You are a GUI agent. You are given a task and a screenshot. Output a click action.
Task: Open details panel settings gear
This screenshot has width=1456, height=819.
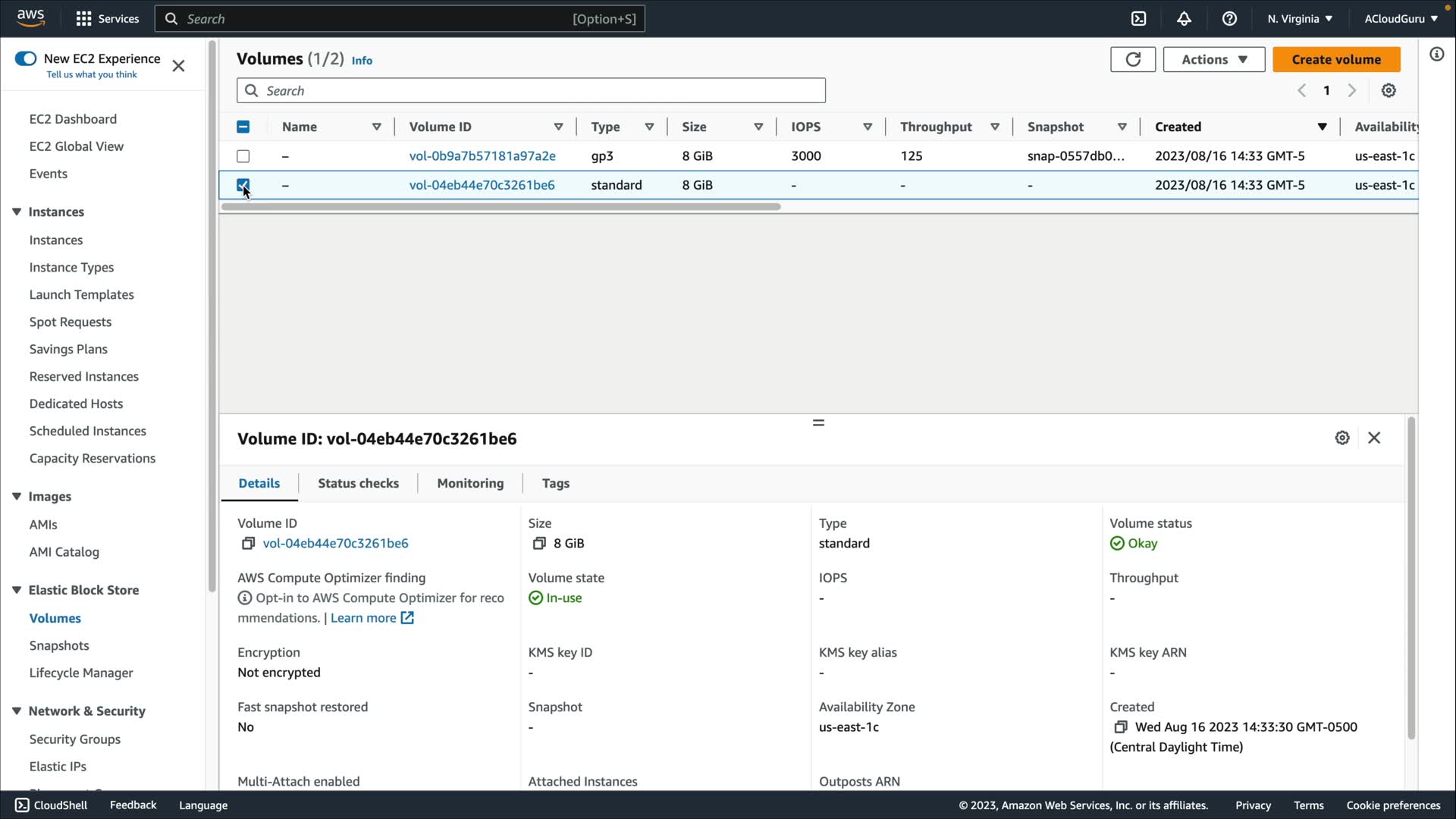point(1341,438)
